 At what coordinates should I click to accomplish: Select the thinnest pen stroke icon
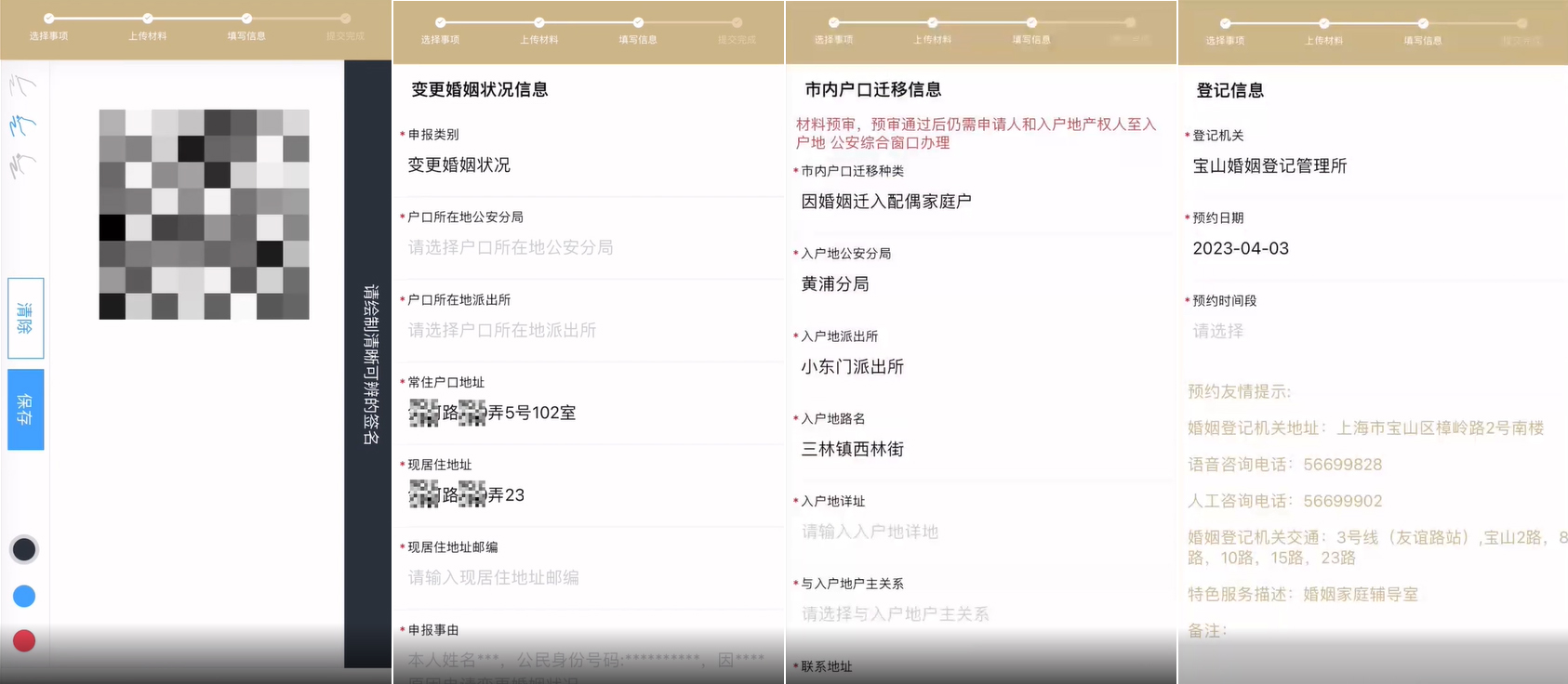click(x=23, y=85)
